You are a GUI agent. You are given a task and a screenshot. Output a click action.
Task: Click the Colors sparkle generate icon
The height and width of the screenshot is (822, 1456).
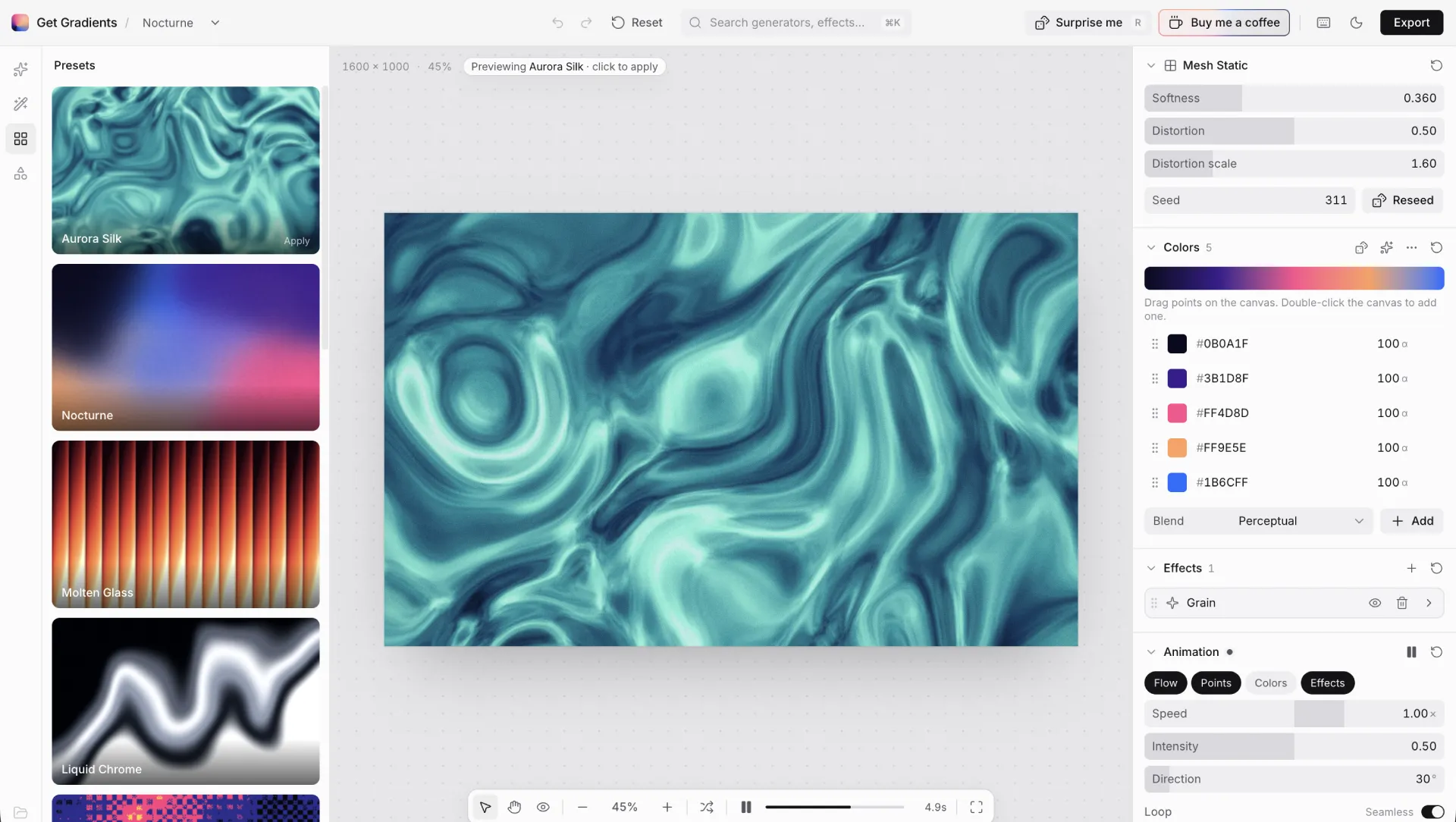(1386, 247)
